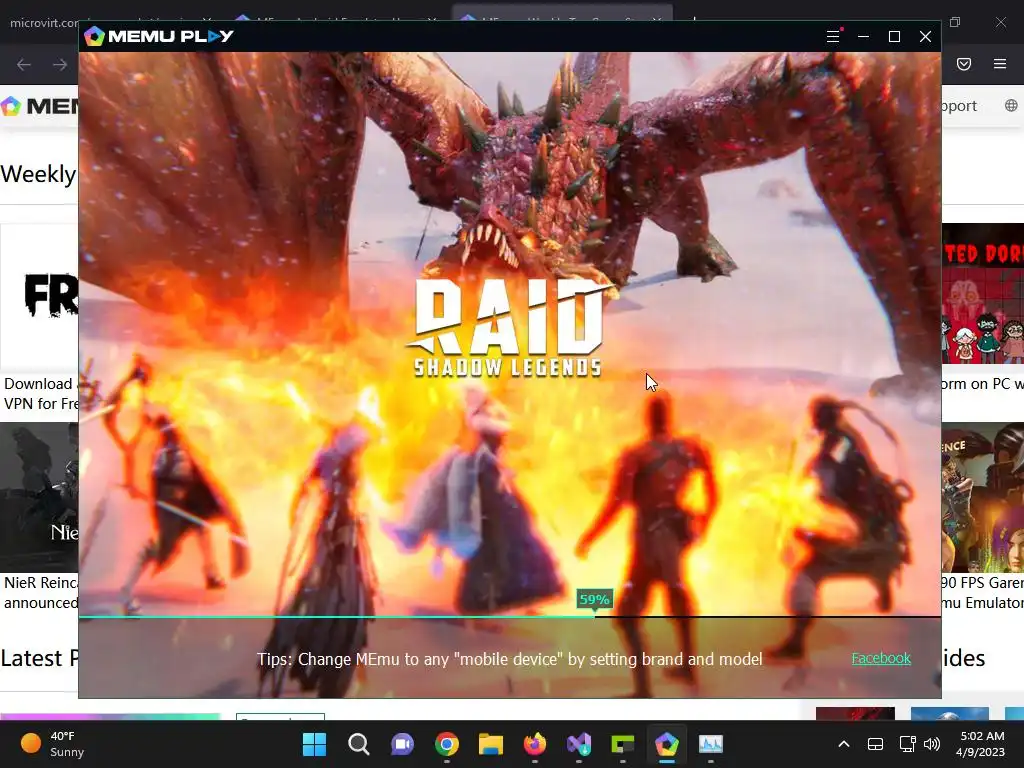Go forward in the browser window
The width and height of the screenshot is (1024, 768).
[59, 64]
